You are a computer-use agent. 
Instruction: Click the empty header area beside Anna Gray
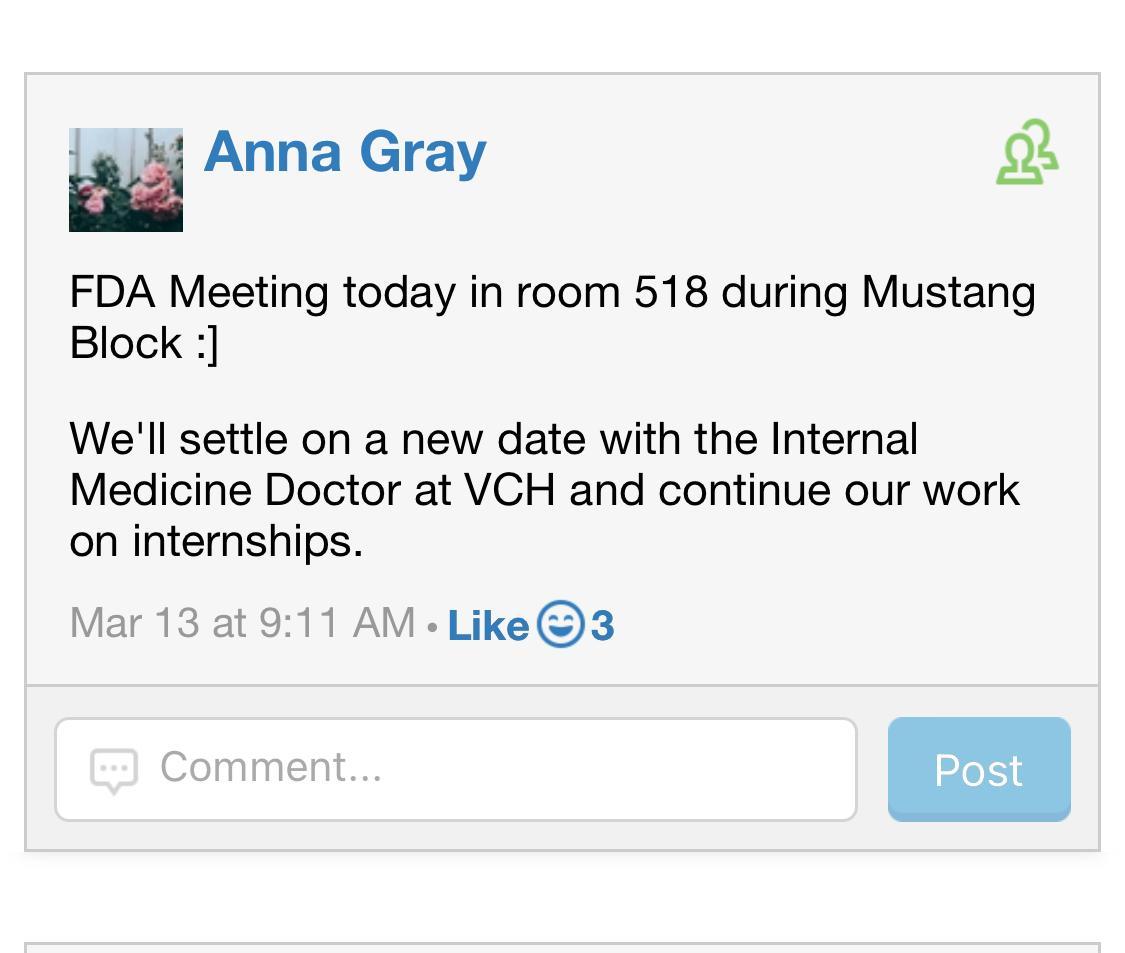[740, 153]
